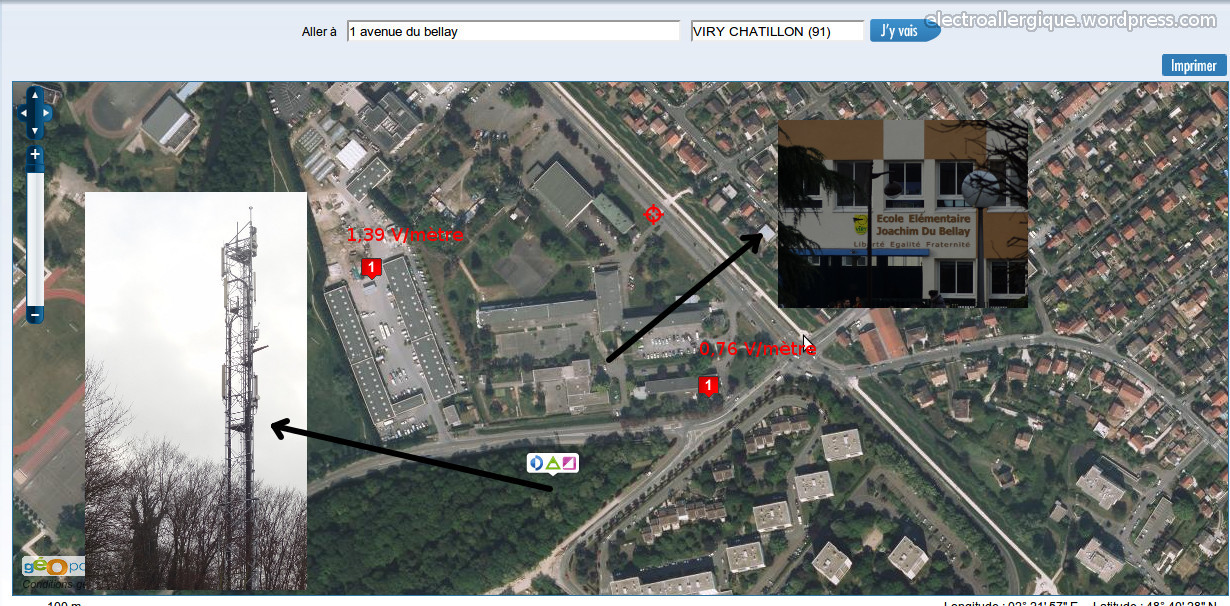
Task: Click the Imprimer button
Action: [1193, 66]
